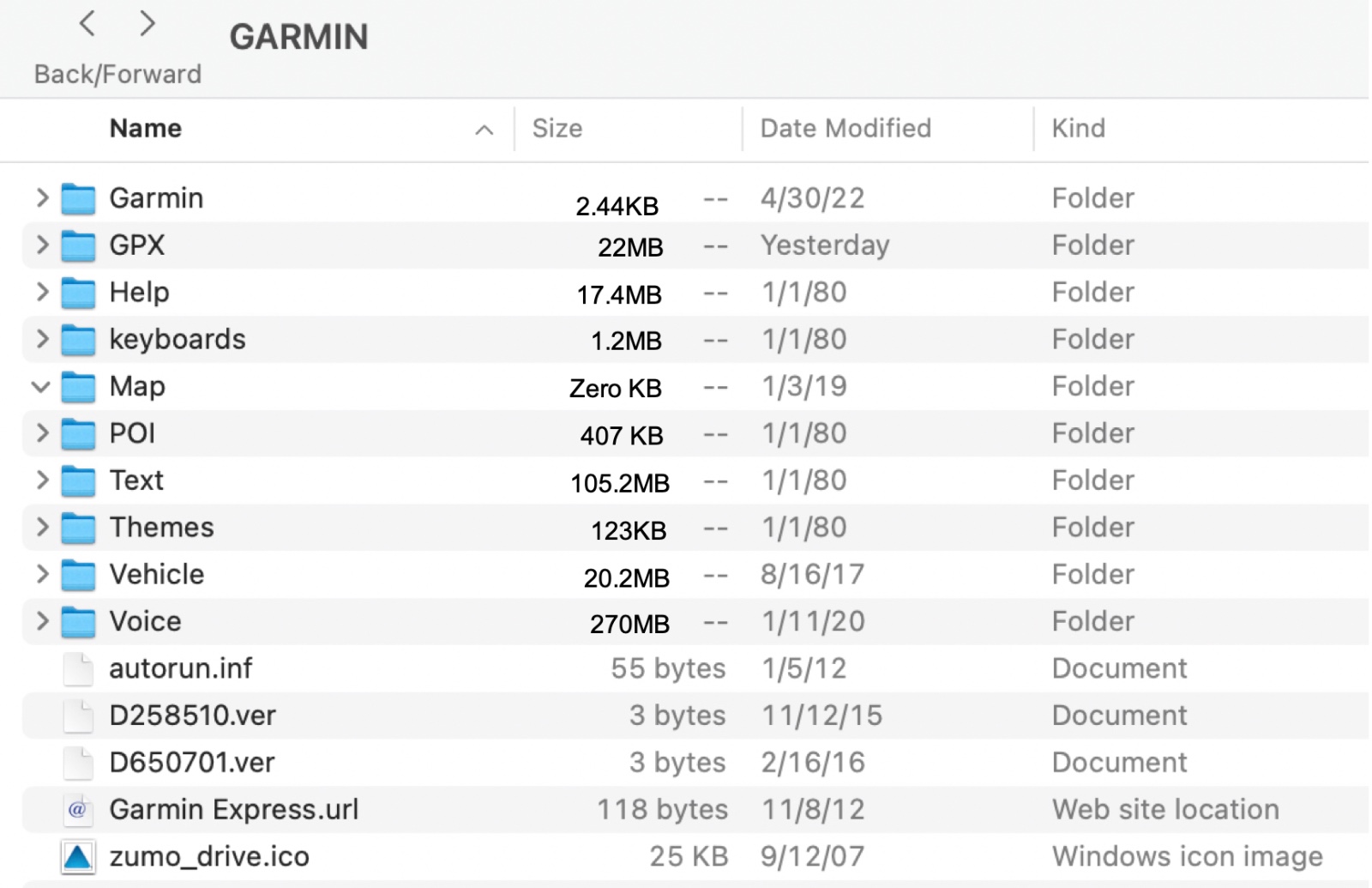Click the Garmin Express.url web location icon

coord(78,810)
